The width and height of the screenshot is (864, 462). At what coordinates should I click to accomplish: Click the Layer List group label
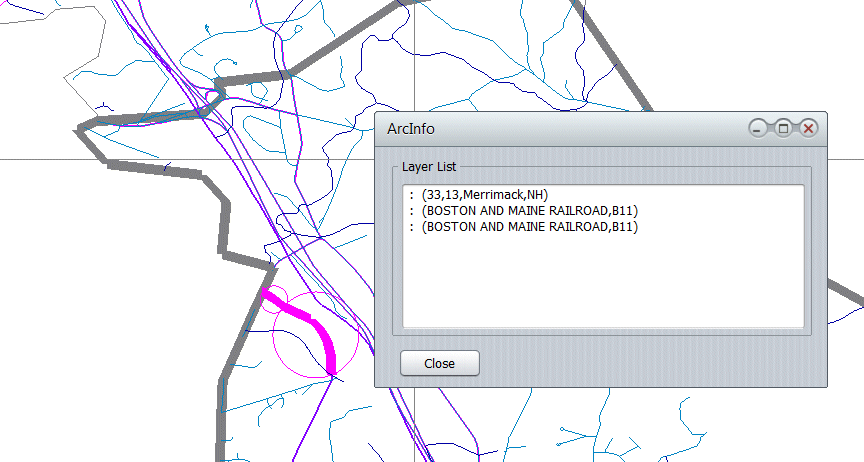click(x=428, y=166)
